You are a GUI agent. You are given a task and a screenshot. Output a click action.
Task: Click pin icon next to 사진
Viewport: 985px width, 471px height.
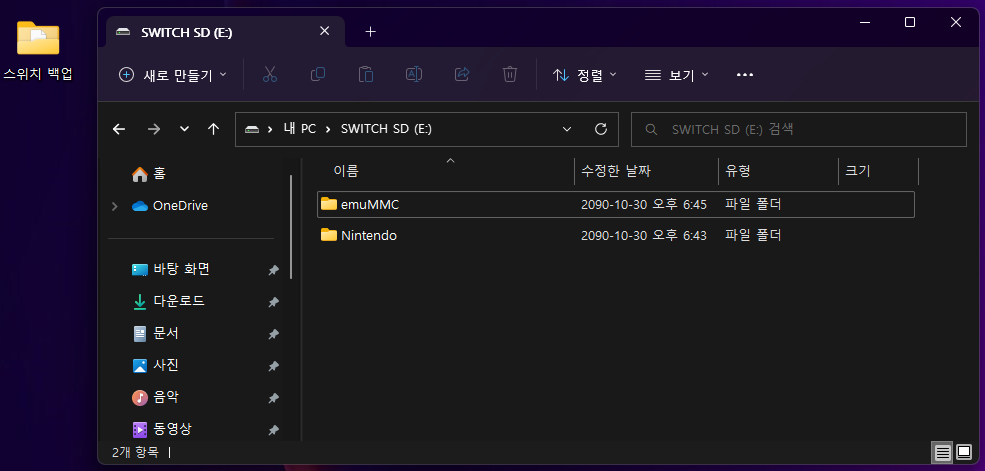pos(273,366)
